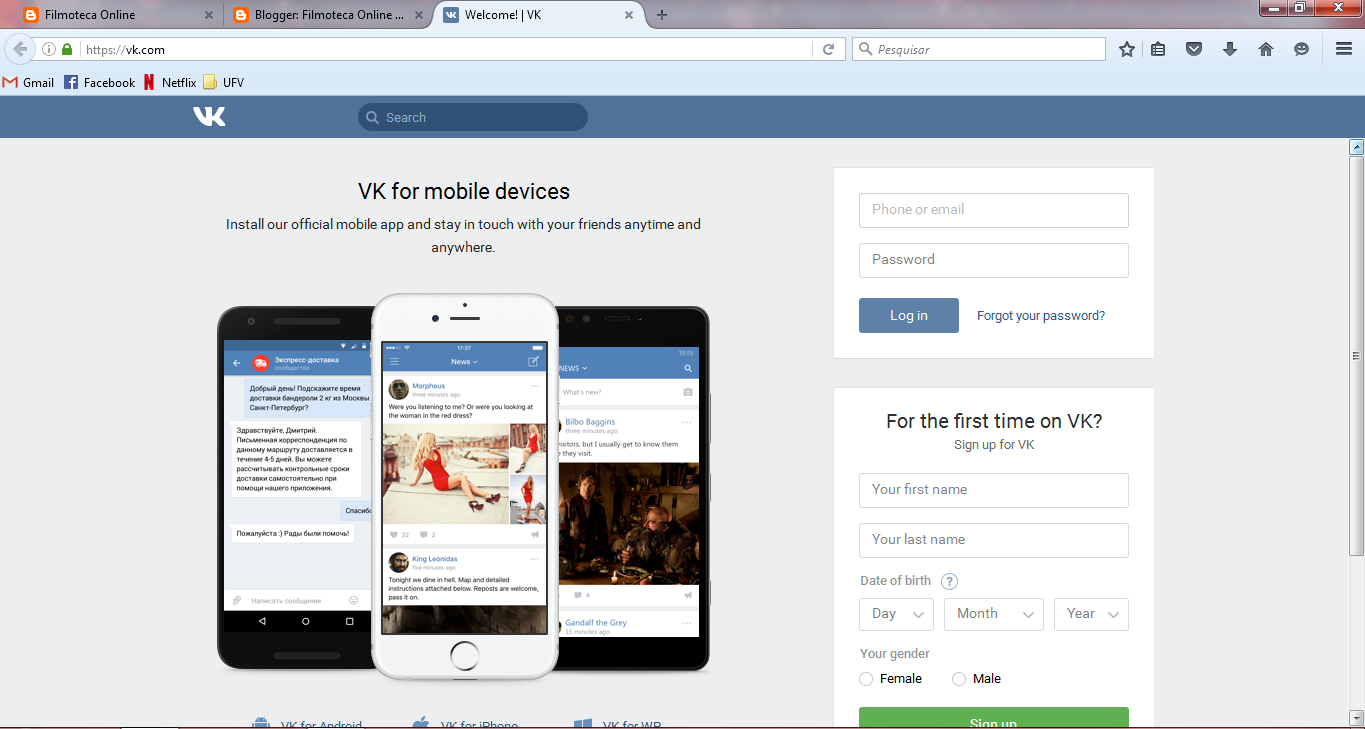
Task: Click the 'Your gender' label
Action: point(895,654)
